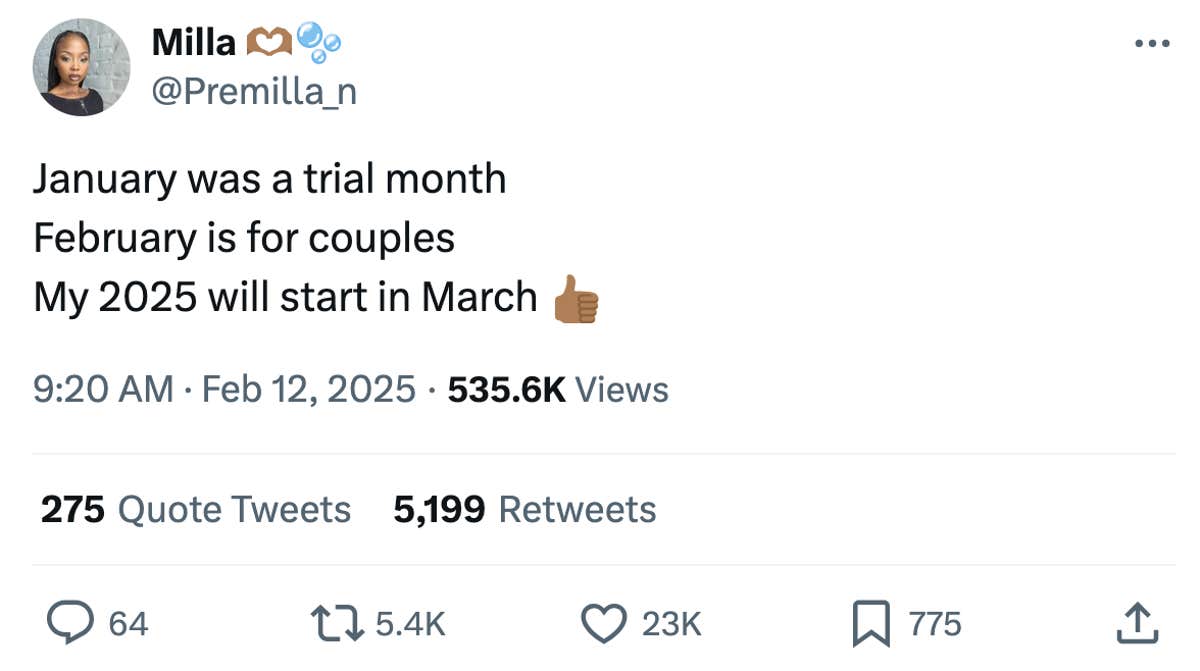Open Milla's profile picture
1200x671 pixels.
point(81,66)
